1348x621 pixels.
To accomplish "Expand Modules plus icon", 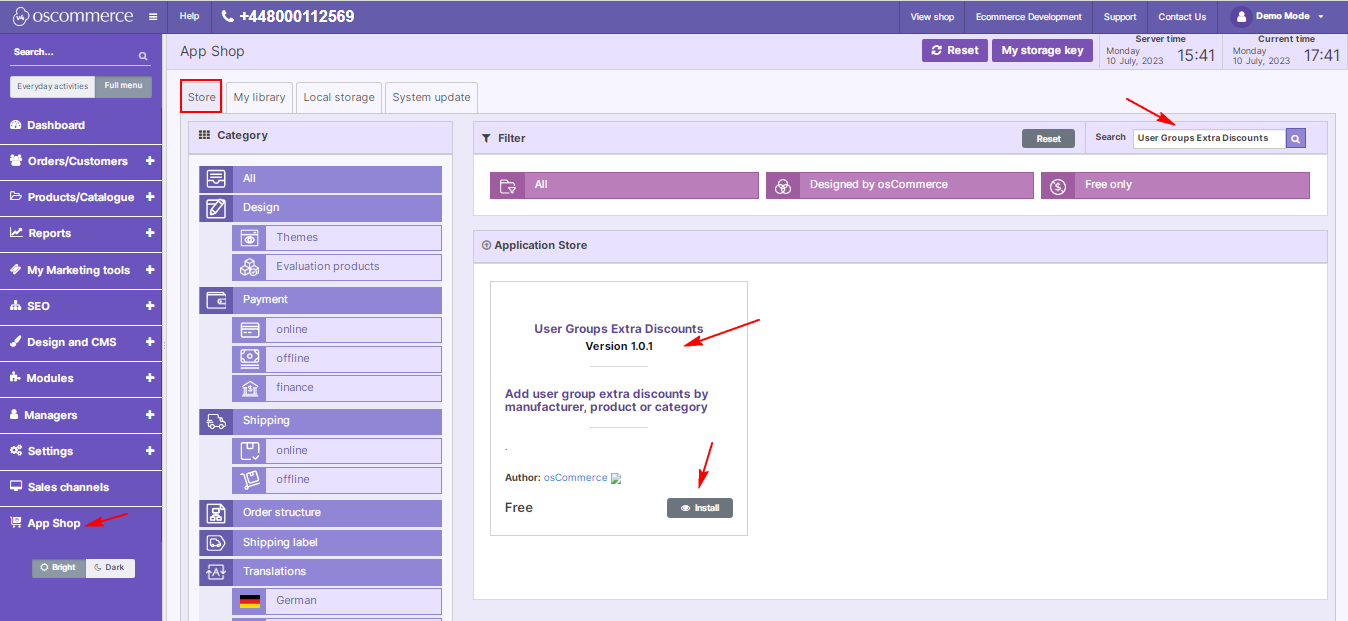I will pyautogui.click(x=150, y=378).
